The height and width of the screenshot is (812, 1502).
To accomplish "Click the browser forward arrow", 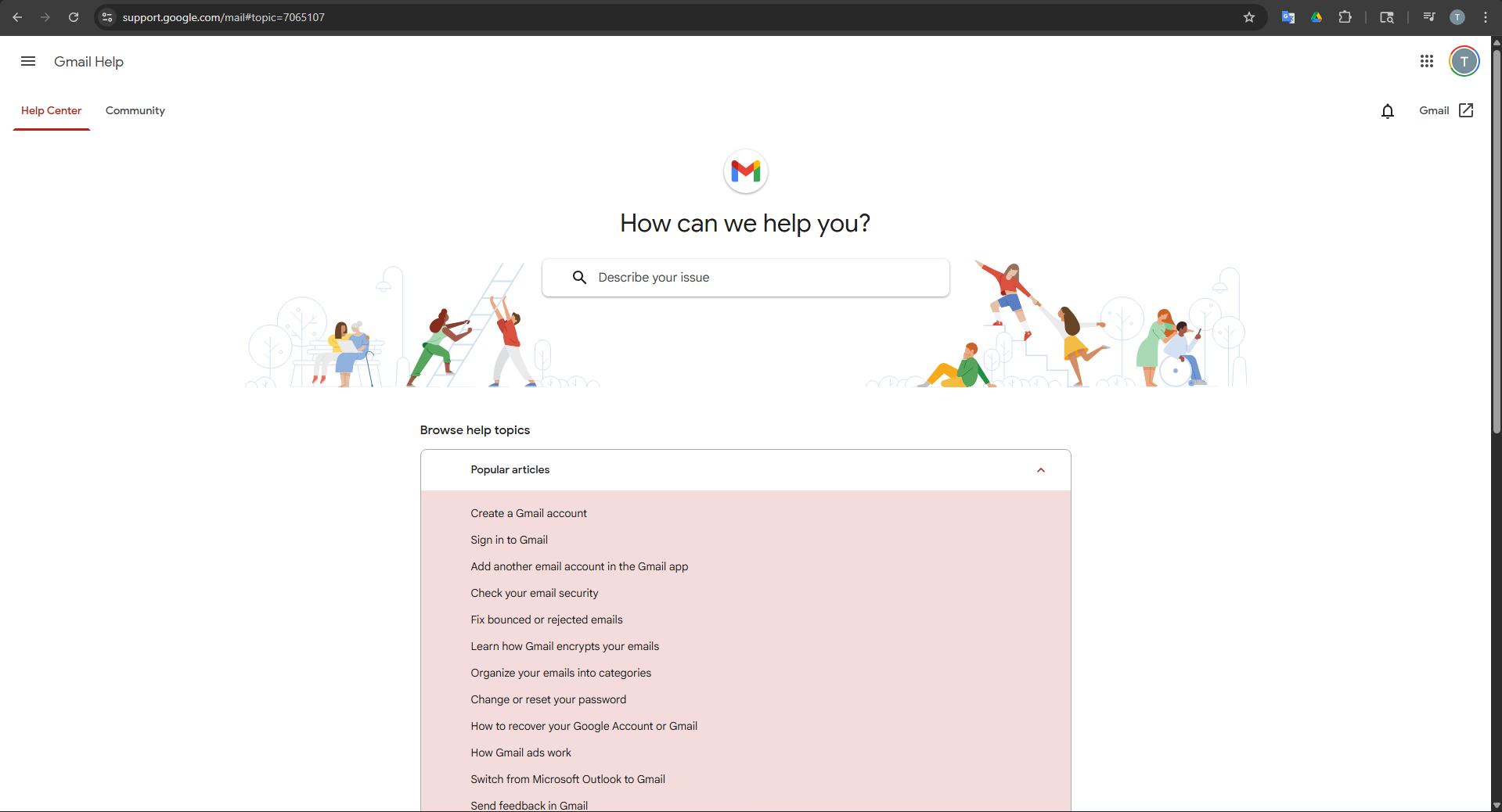I will (45, 17).
